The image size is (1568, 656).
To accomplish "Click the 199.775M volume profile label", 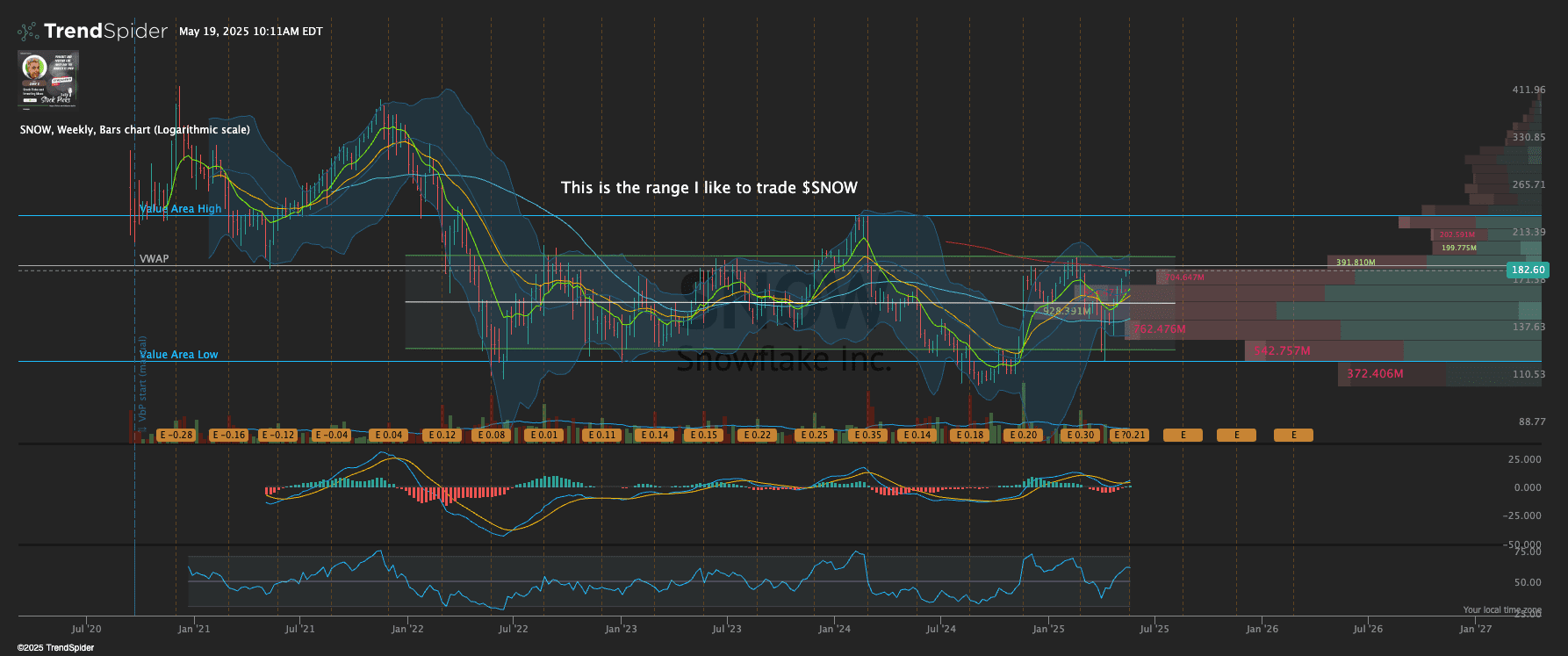I will tap(1458, 248).
